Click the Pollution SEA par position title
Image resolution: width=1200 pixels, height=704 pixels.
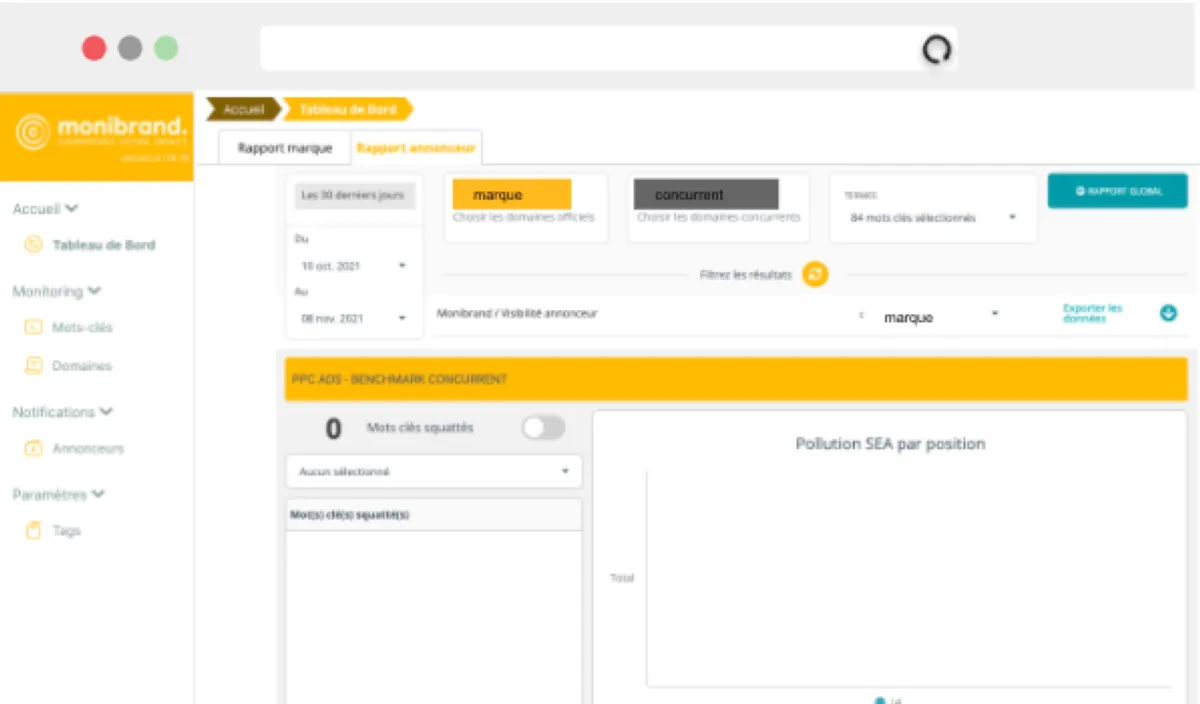click(x=890, y=443)
